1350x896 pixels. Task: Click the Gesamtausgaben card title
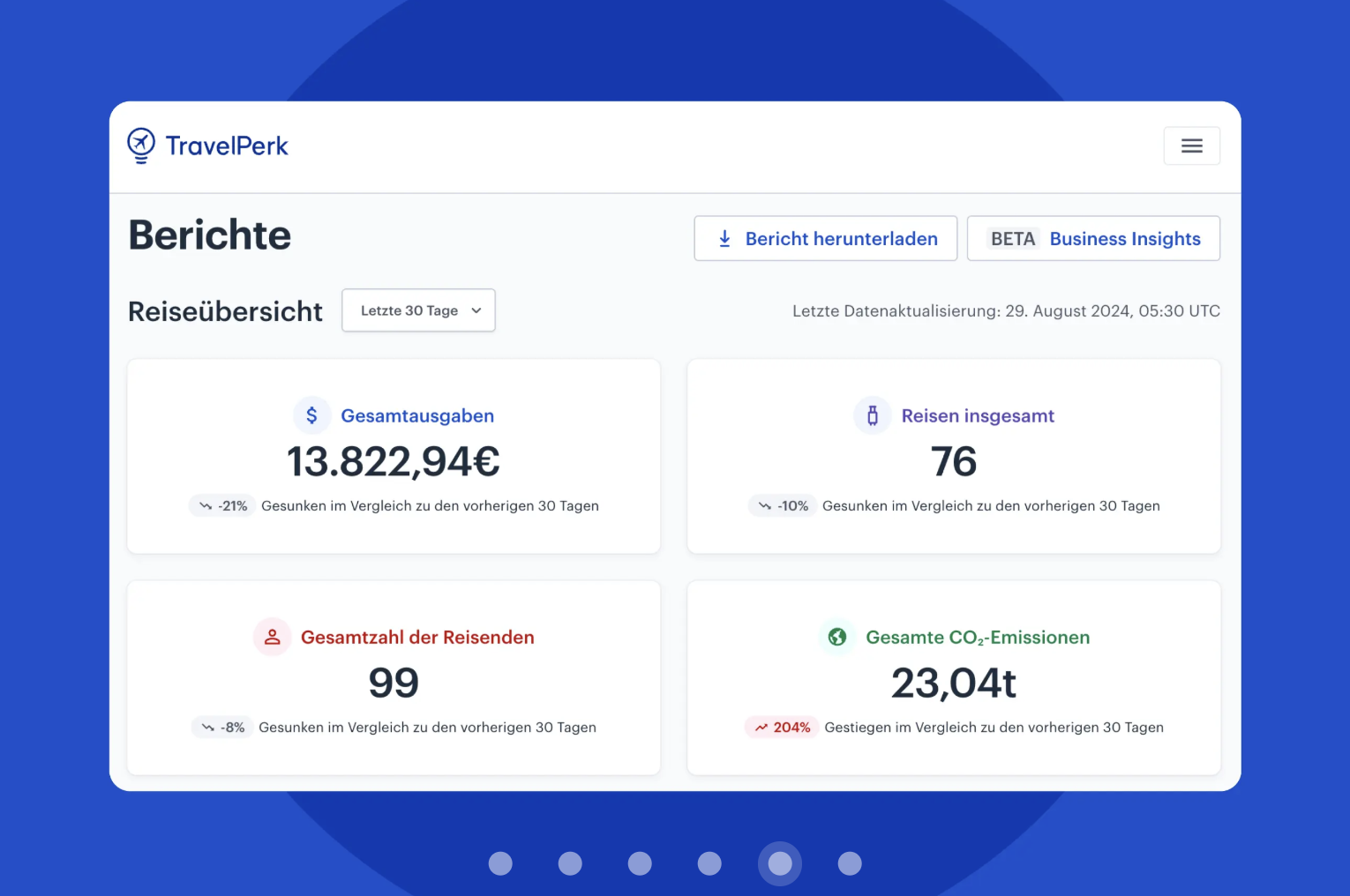click(x=417, y=415)
